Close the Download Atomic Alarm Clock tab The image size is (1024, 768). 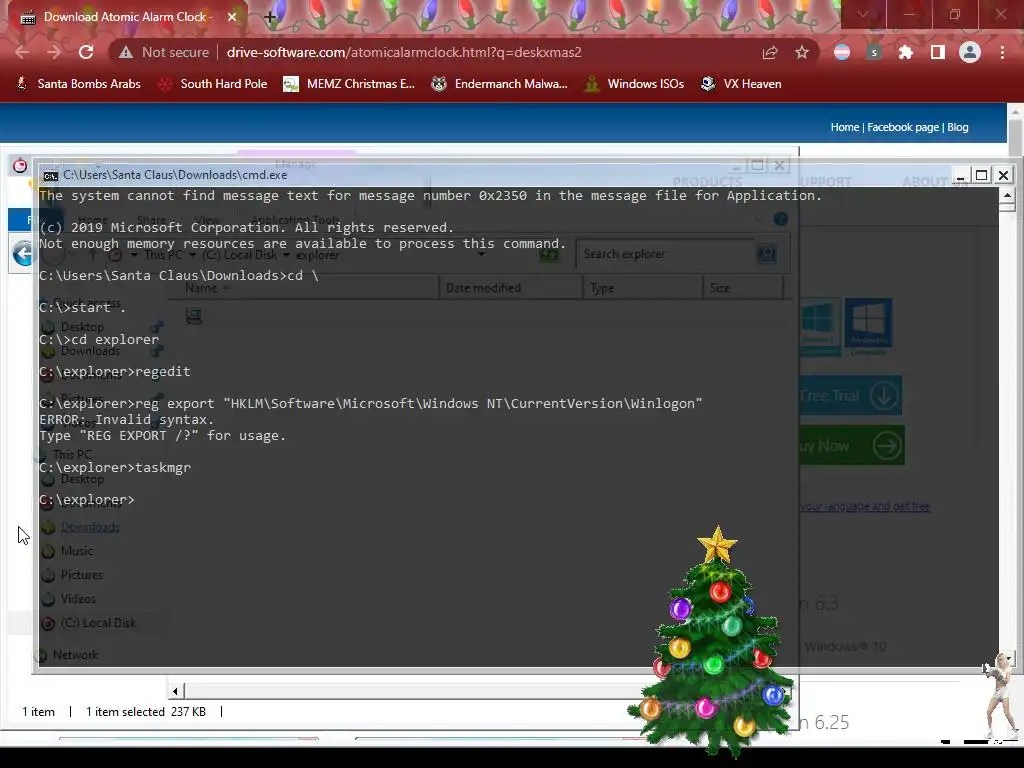232,17
